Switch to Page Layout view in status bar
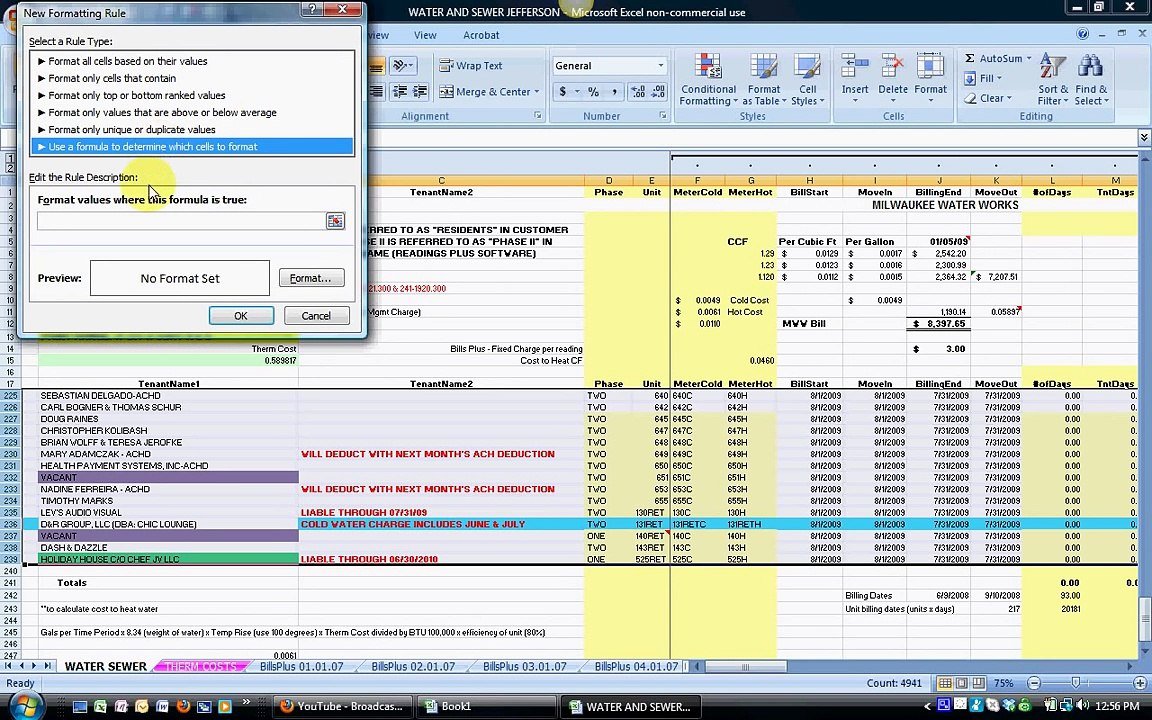Viewport: 1152px width, 720px height. pyautogui.click(x=962, y=683)
